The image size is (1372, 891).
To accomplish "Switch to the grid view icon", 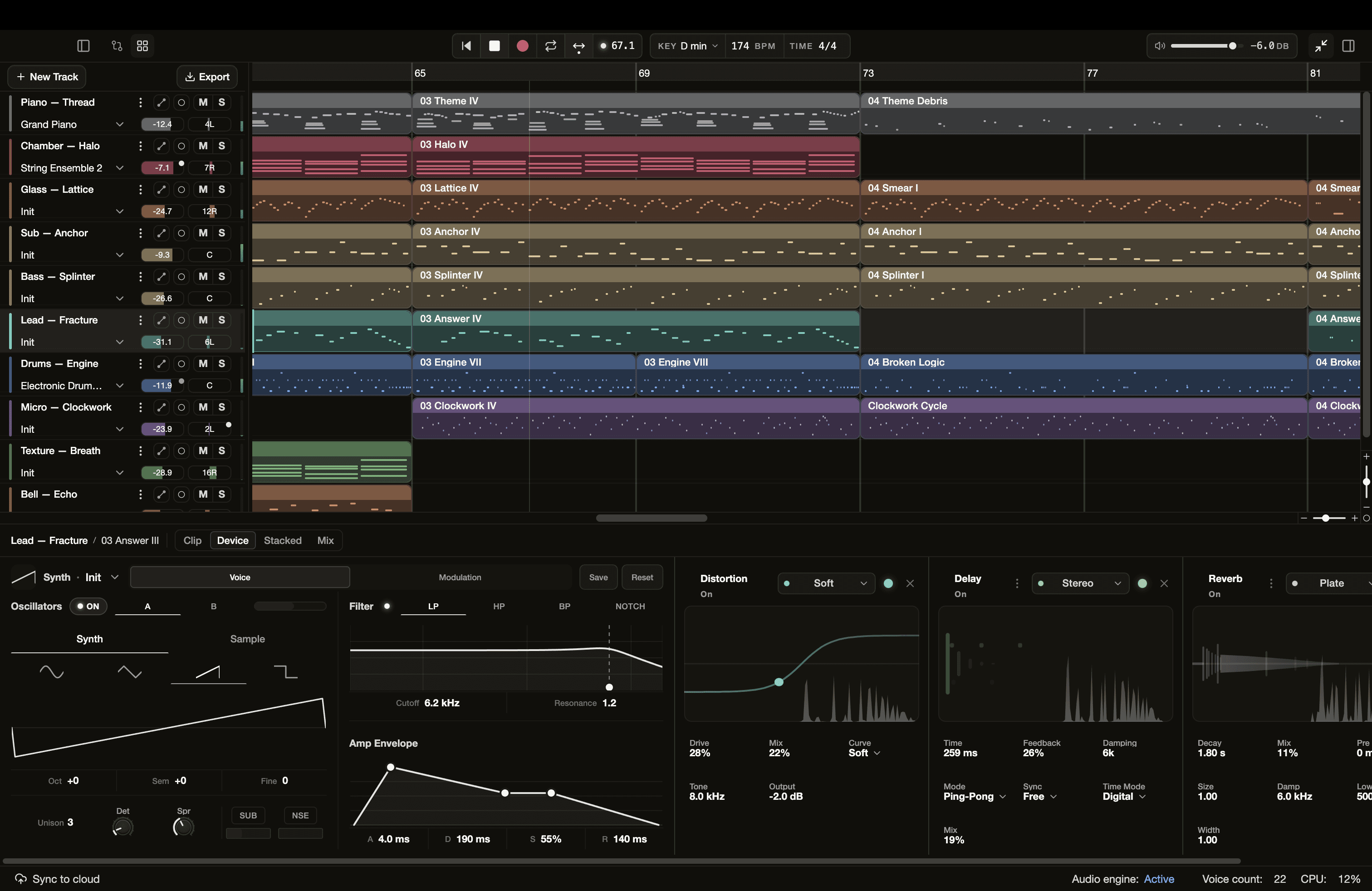I will pyautogui.click(x=142, y=45).
